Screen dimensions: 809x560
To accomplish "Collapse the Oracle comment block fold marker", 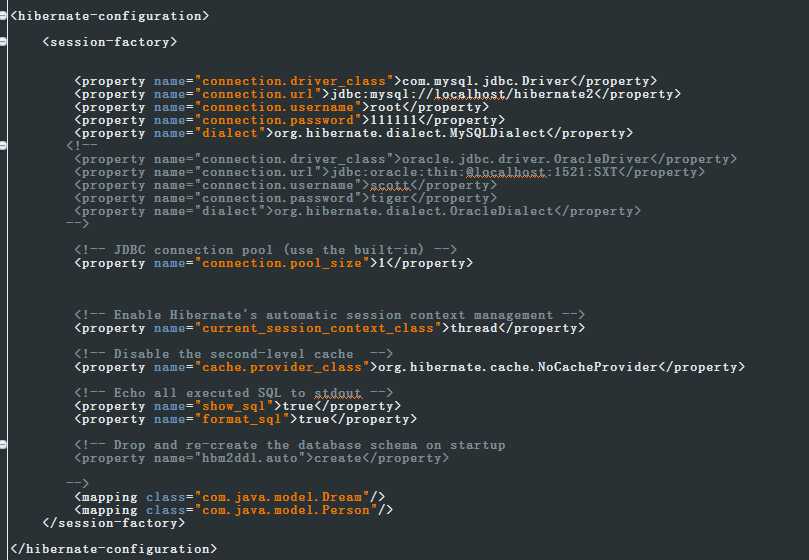I will point(3,146).
